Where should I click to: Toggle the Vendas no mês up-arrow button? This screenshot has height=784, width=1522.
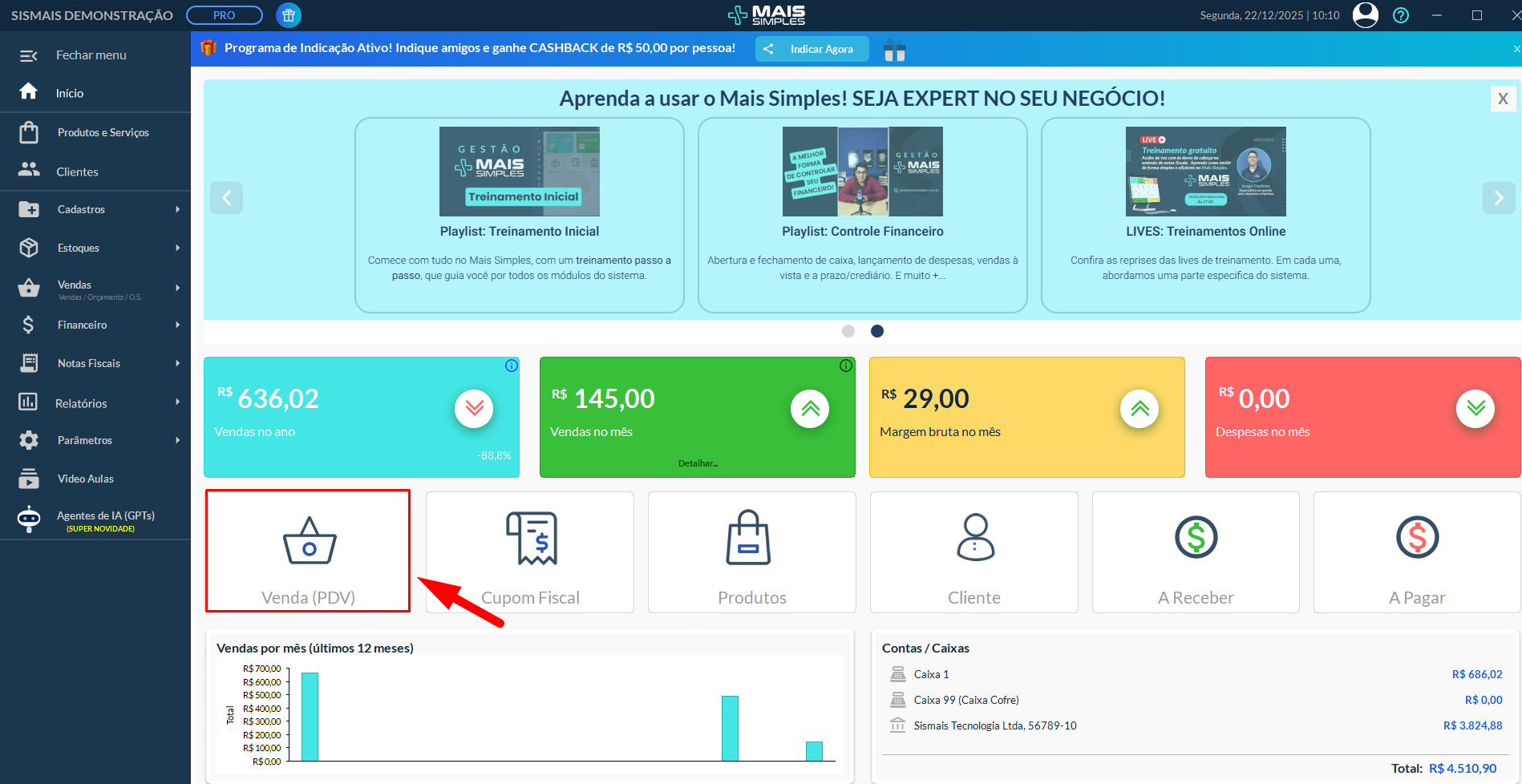point(810,409)
